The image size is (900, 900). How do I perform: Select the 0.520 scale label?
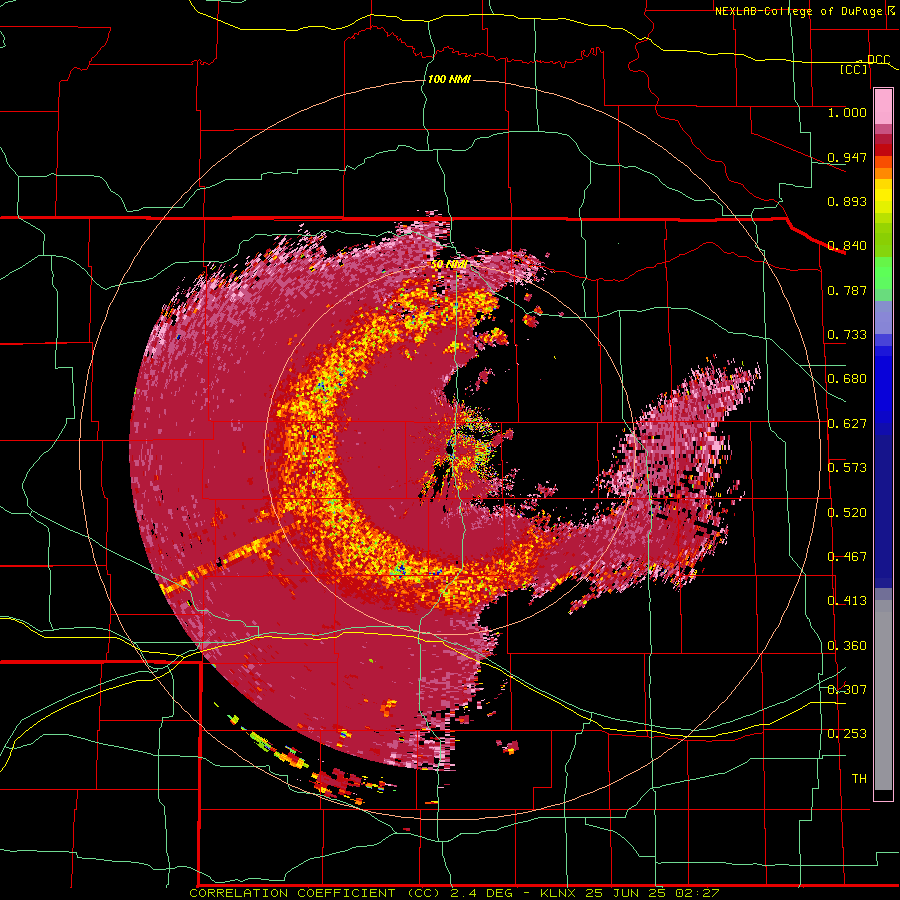(847, 513)
